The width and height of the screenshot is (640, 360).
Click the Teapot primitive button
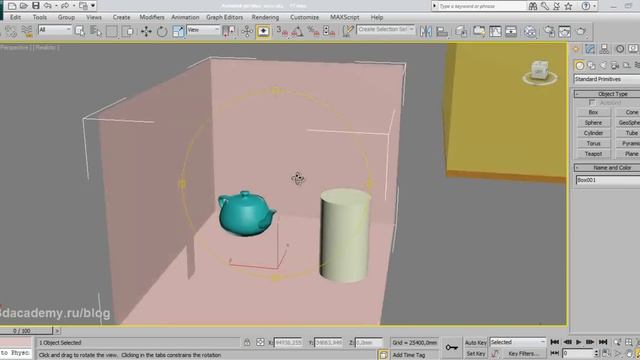coord(593,154)
